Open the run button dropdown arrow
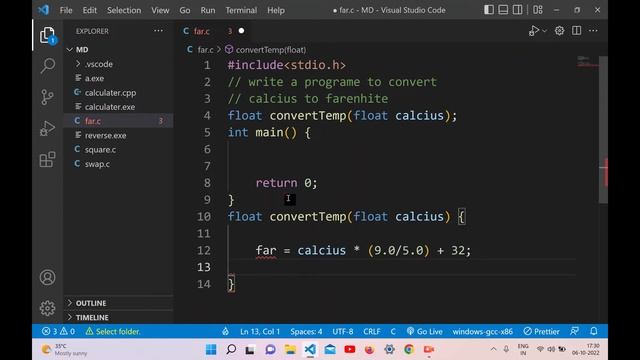 click(x=544, y=31)
